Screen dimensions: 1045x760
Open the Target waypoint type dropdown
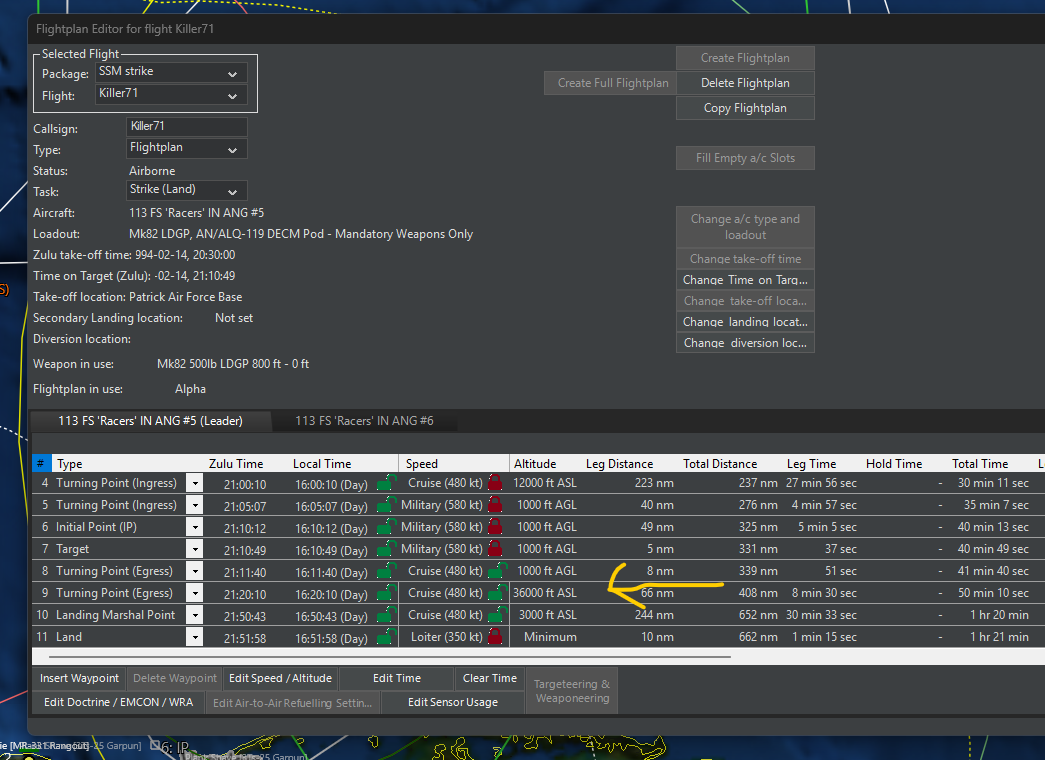pyautogui.click(x=195, y=549)
